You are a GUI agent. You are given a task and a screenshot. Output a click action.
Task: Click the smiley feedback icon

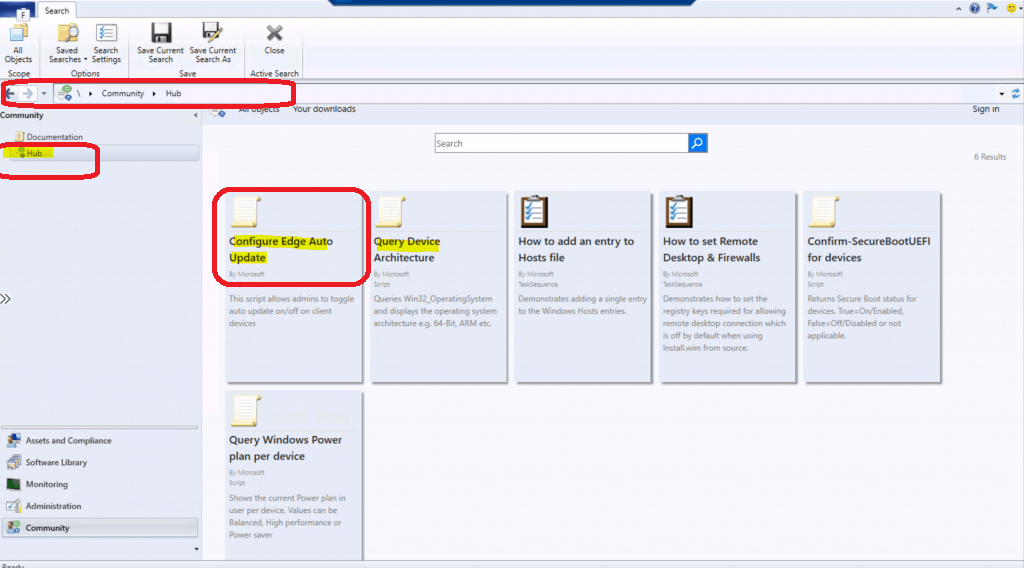[x=1012, y=8]
